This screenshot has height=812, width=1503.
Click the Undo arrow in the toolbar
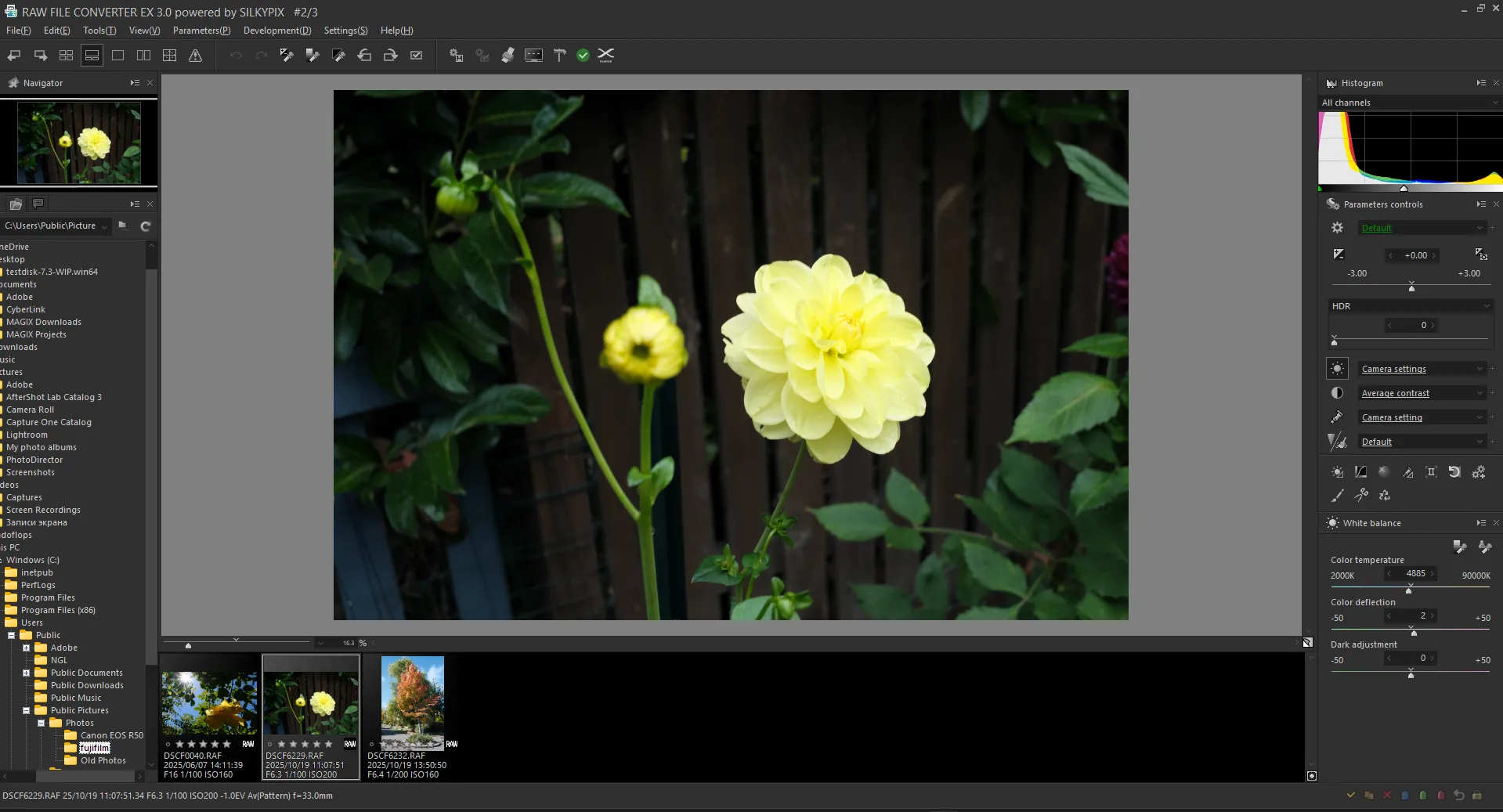[234, 56]
